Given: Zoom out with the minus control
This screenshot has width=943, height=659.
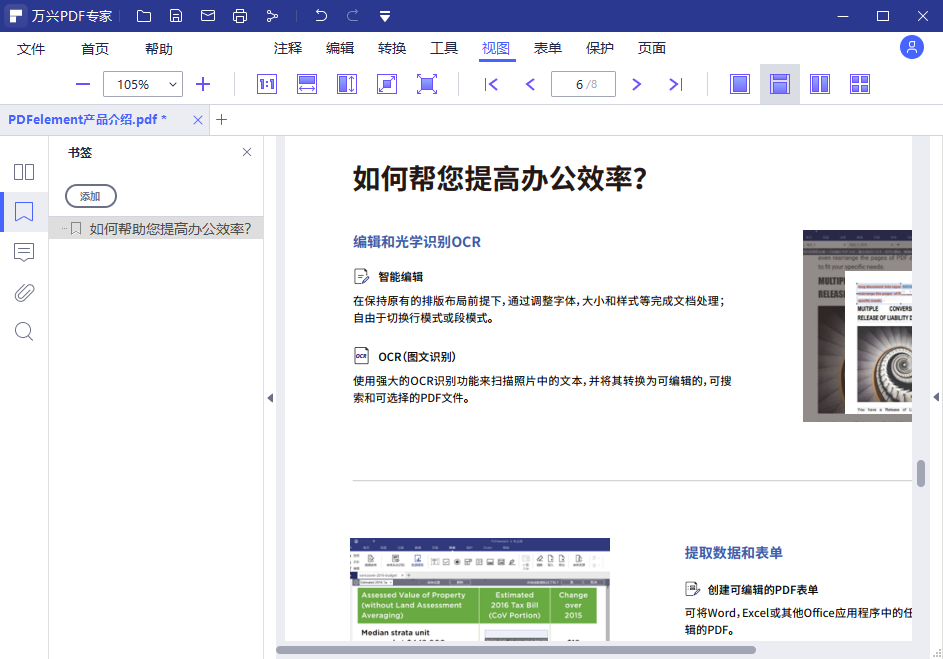Looking at the screenshot, I should [x=83, y=84].
